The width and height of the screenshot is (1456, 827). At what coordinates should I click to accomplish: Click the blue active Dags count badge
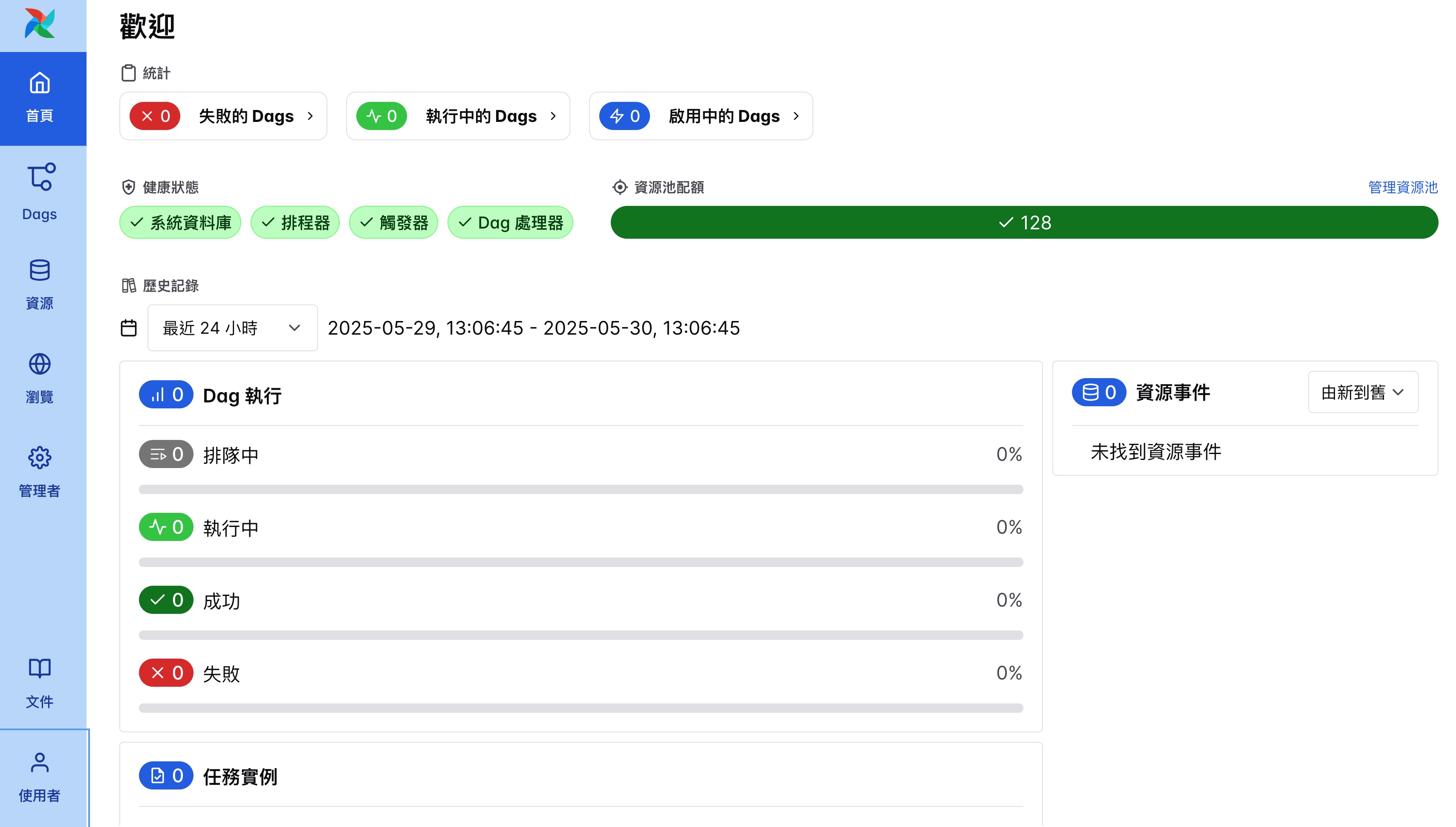tap(625, 116)
